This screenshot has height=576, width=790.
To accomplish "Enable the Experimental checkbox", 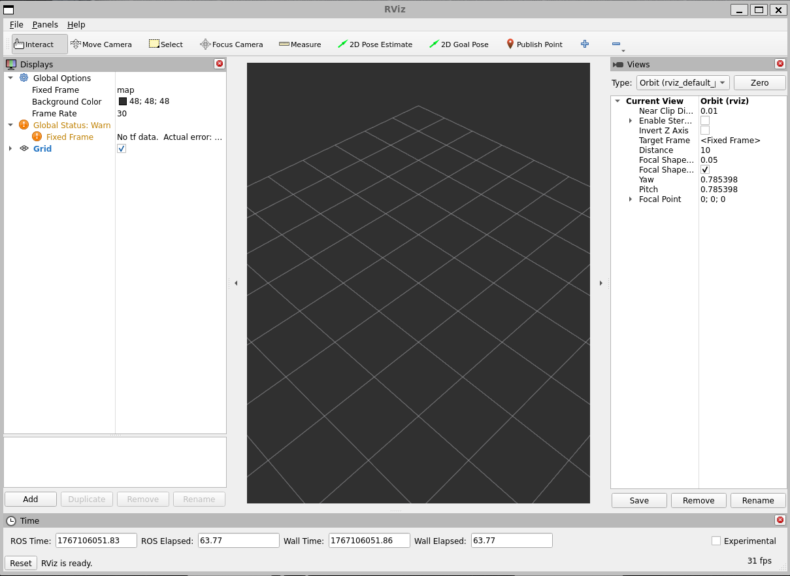I will coord(716,541).
